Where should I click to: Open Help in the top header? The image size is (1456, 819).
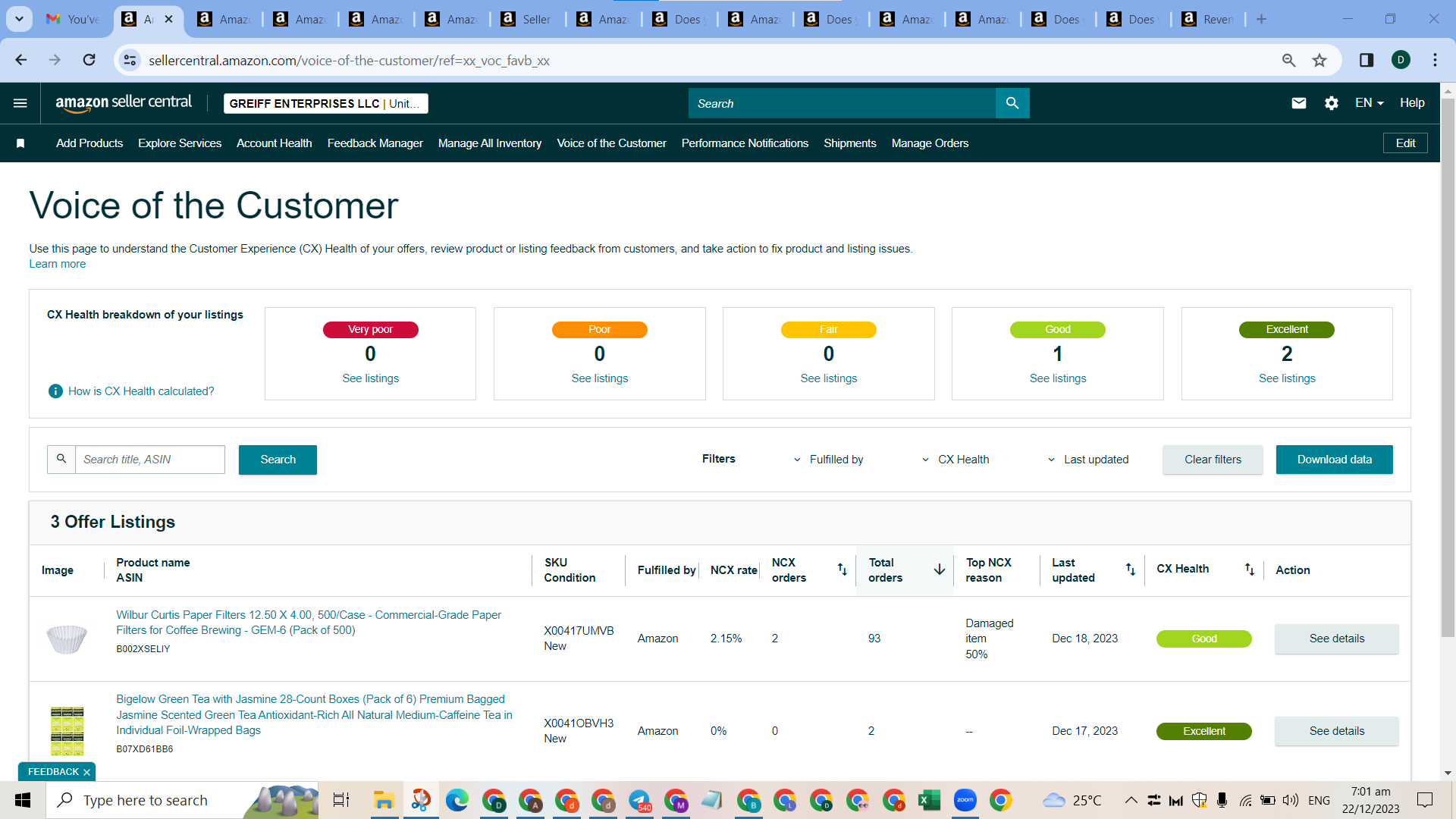[x=1412, y=103]
